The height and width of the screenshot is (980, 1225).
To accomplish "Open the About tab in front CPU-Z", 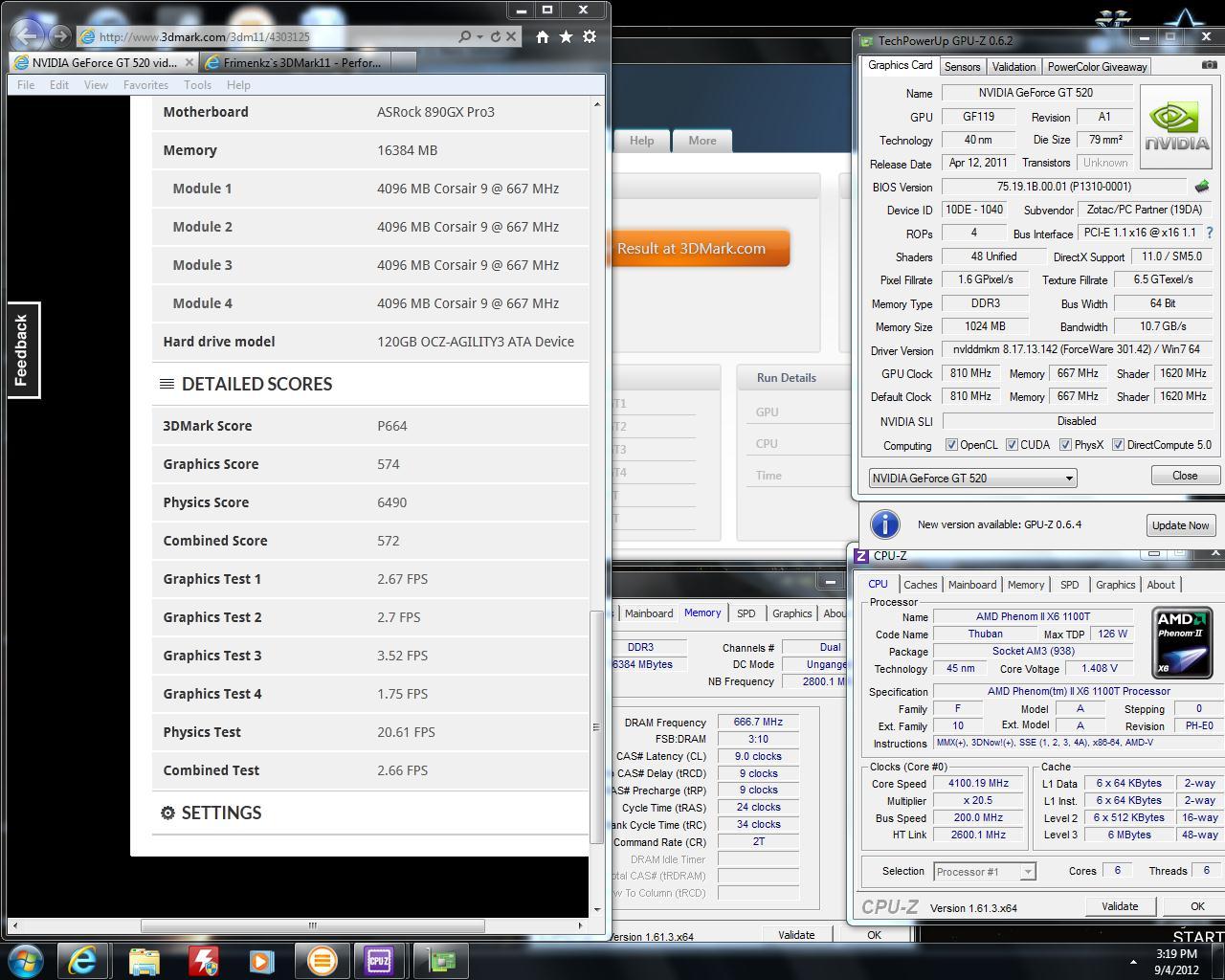I will tap(1161, 585).
